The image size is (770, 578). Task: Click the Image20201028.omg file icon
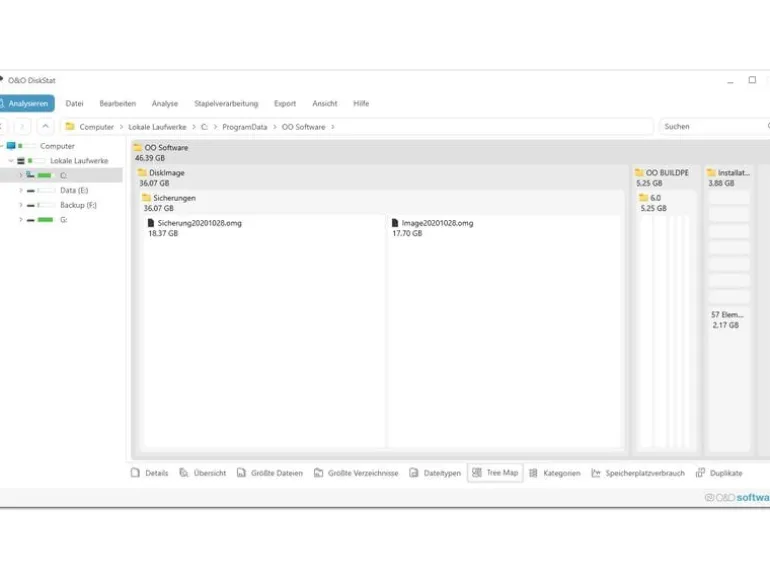click(395, 223)
